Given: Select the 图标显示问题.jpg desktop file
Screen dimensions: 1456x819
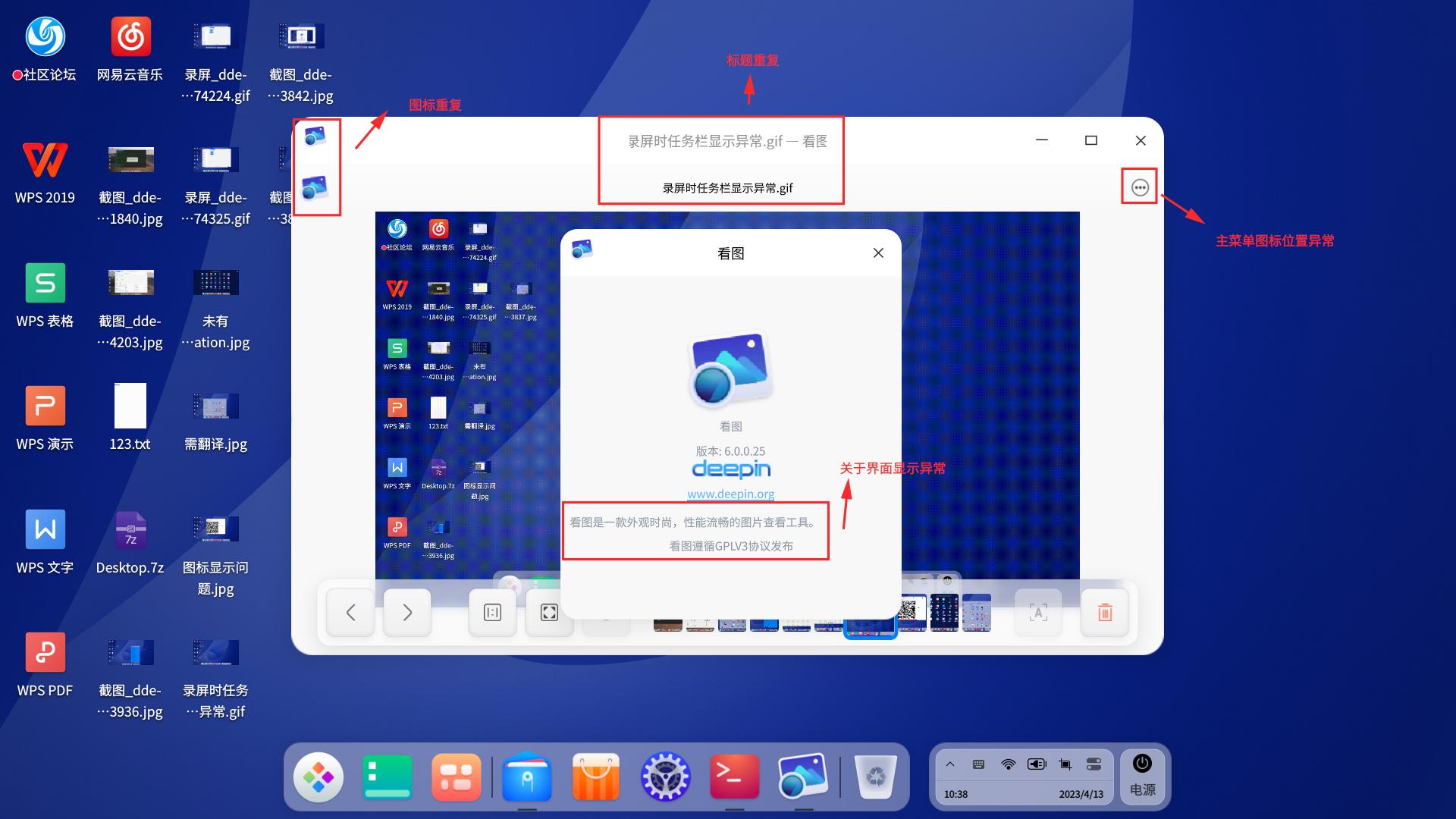Looking at the screenshot, I should (x=215, y=554).
